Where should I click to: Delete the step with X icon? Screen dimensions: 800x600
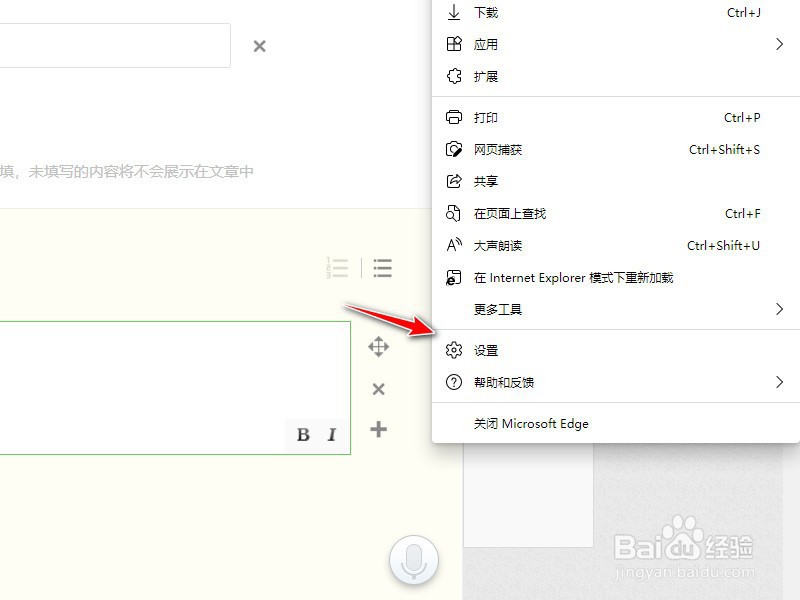pos(379,389)
